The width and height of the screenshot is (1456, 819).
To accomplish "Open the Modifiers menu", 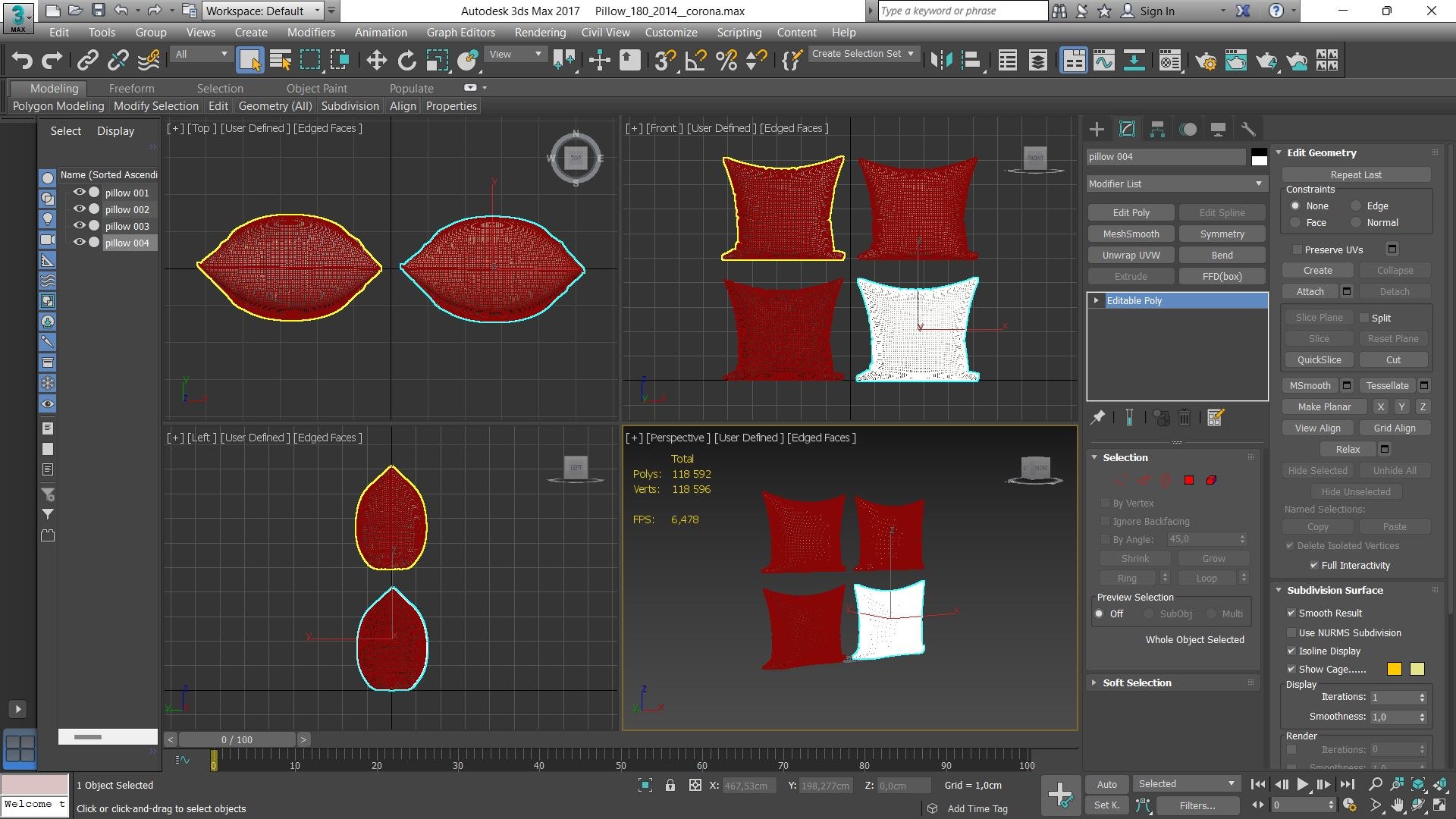I will point(311,32).
